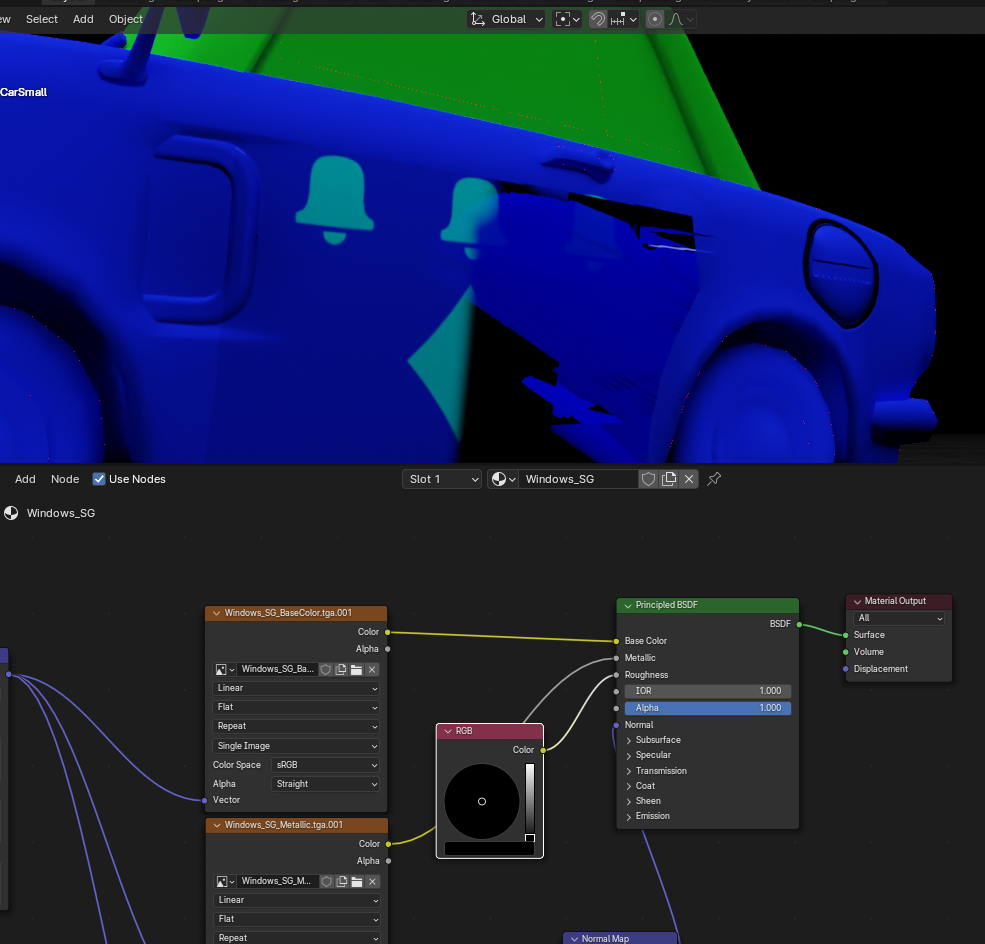Collapse the RGB node
985x944 pixels.
pos(448,731)
